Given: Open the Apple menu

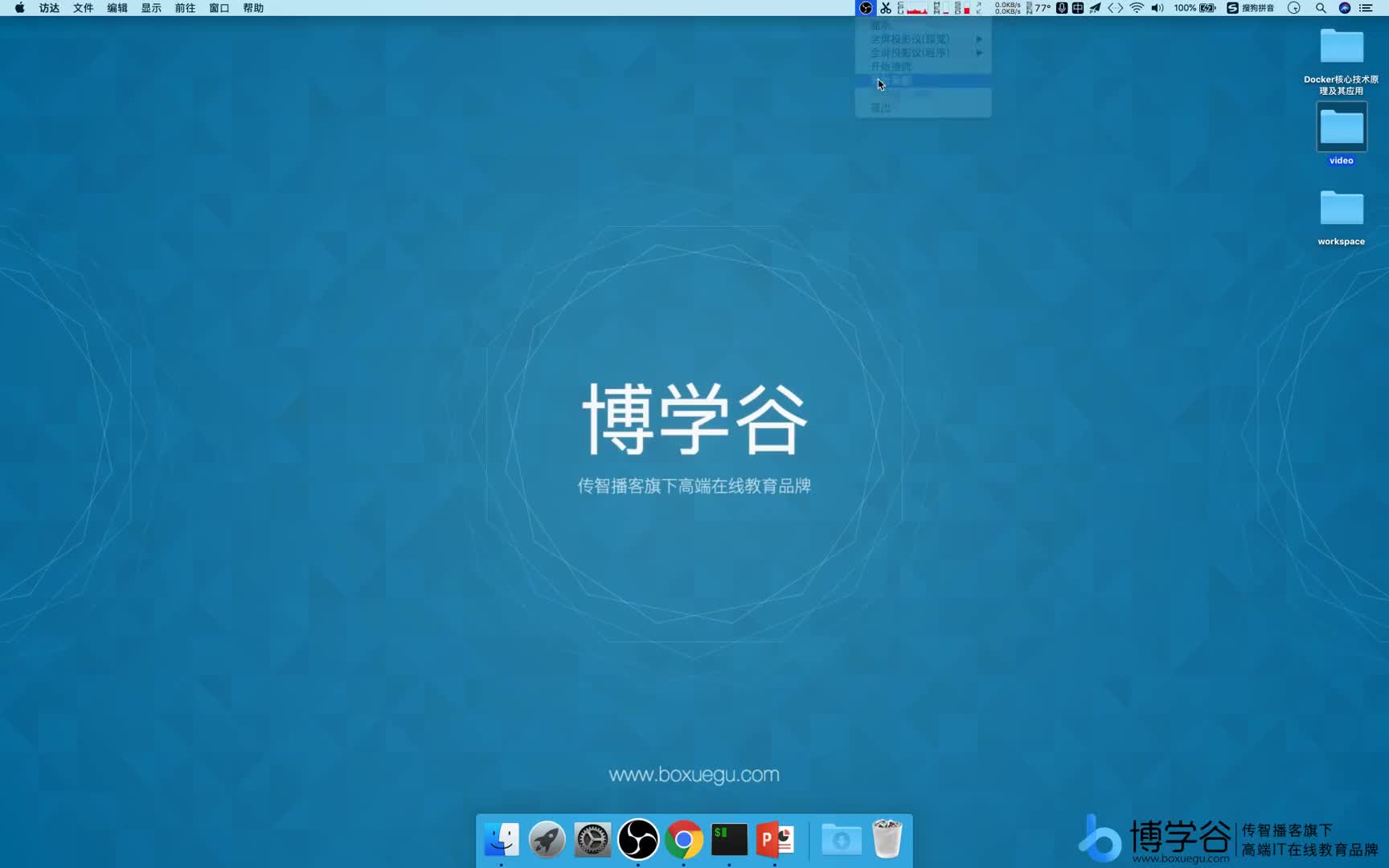Looking at the screenshot, I should click(x=19, y=8).
